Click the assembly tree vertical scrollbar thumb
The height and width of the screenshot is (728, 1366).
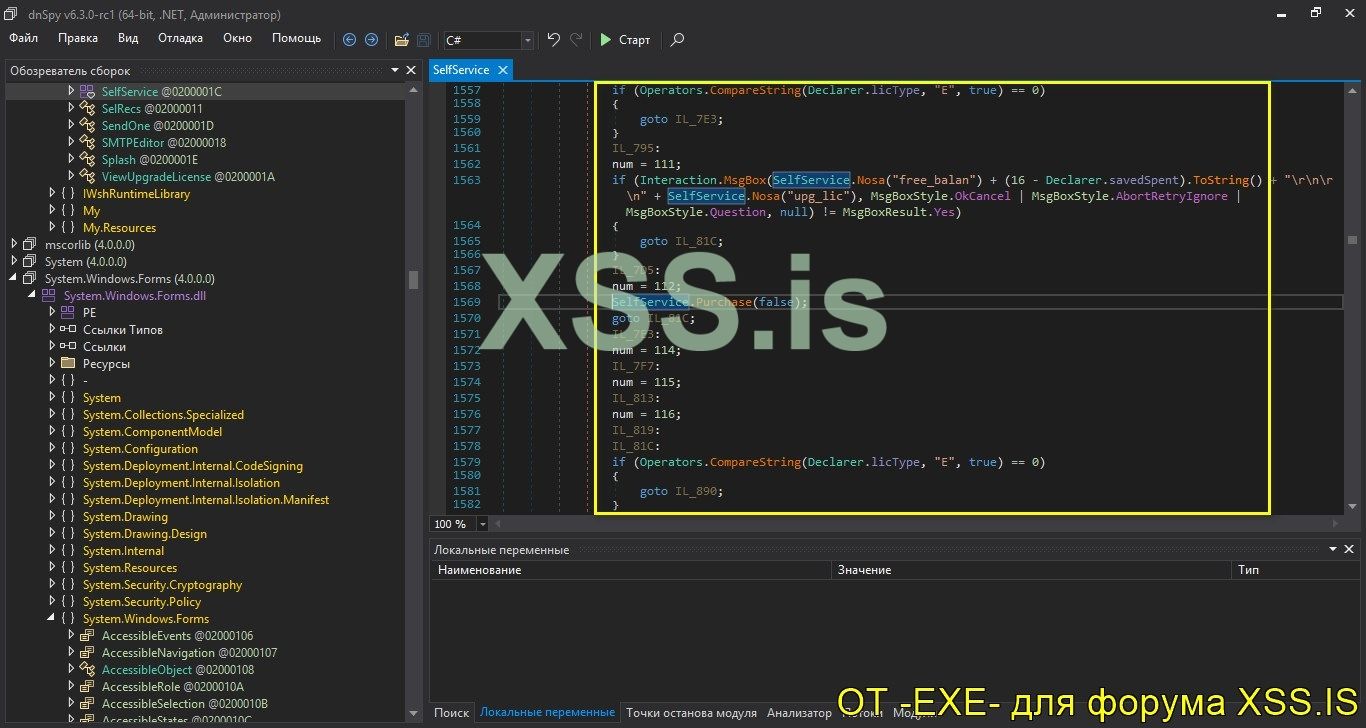pyautogui.click(x=413, y=279)
